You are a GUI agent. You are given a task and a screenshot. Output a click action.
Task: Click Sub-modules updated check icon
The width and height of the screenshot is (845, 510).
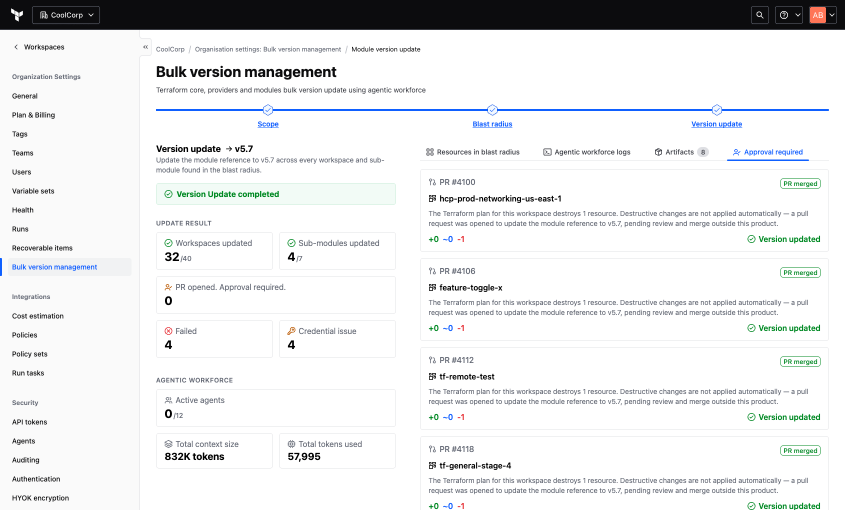tap(292, 243)
